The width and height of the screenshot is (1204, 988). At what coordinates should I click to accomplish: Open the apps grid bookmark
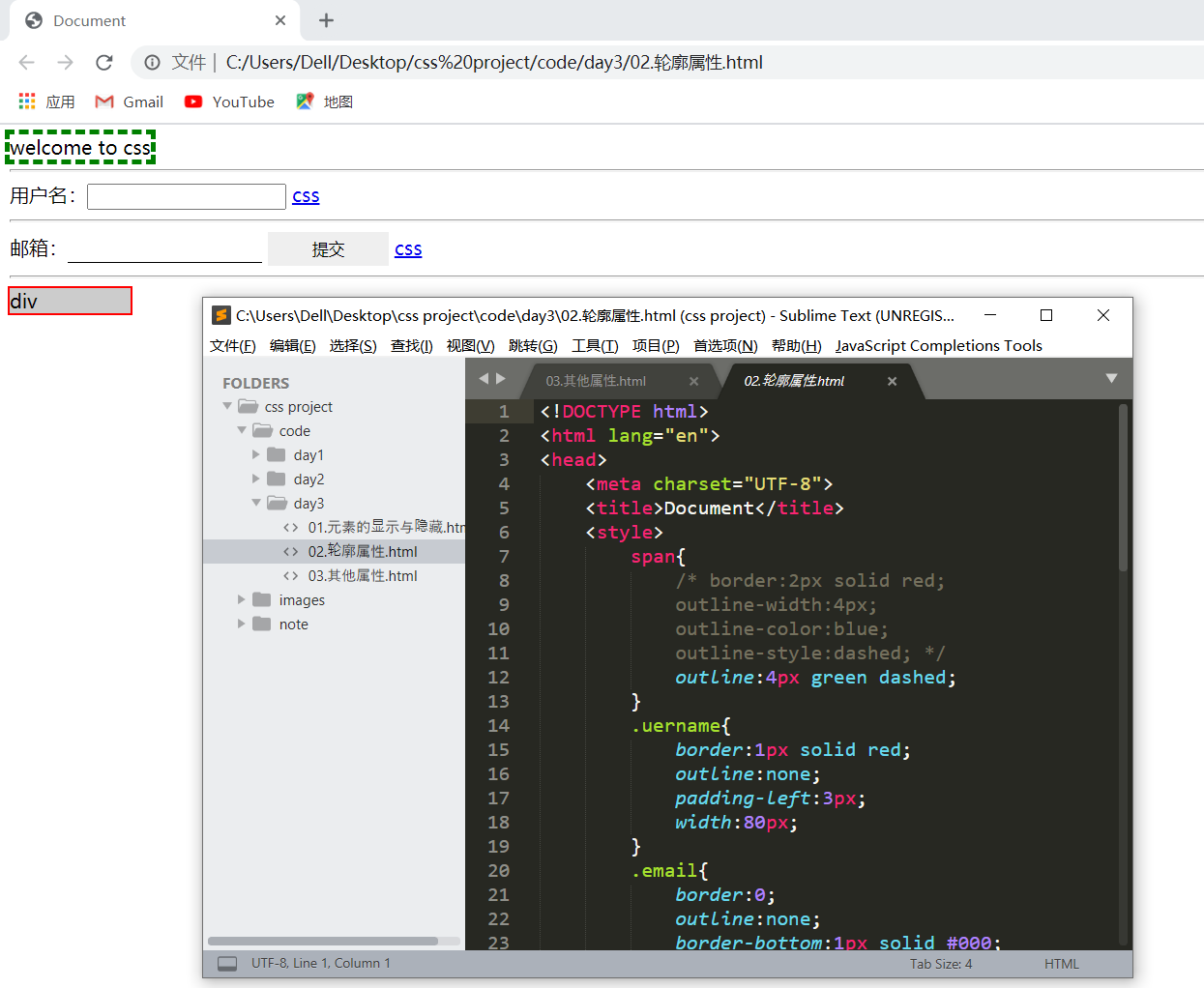[x=46, y=102]
